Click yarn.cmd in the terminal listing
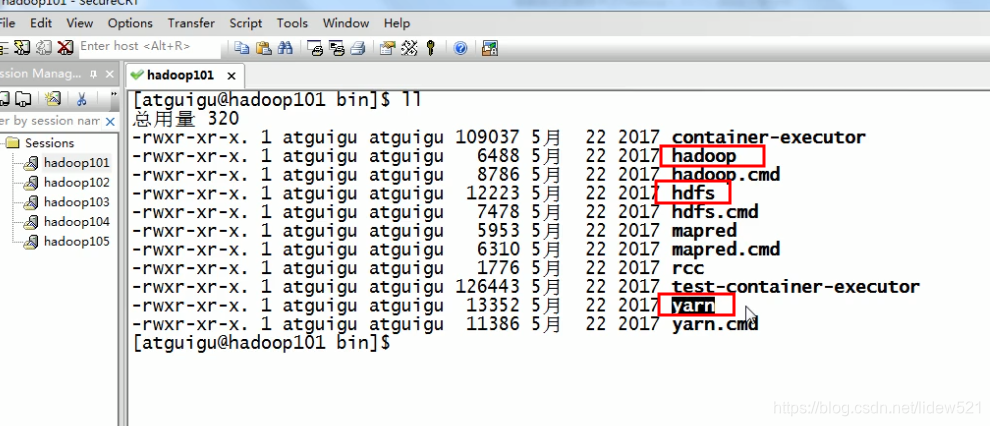Screen dimensions: 990x426 click(715, 324)
